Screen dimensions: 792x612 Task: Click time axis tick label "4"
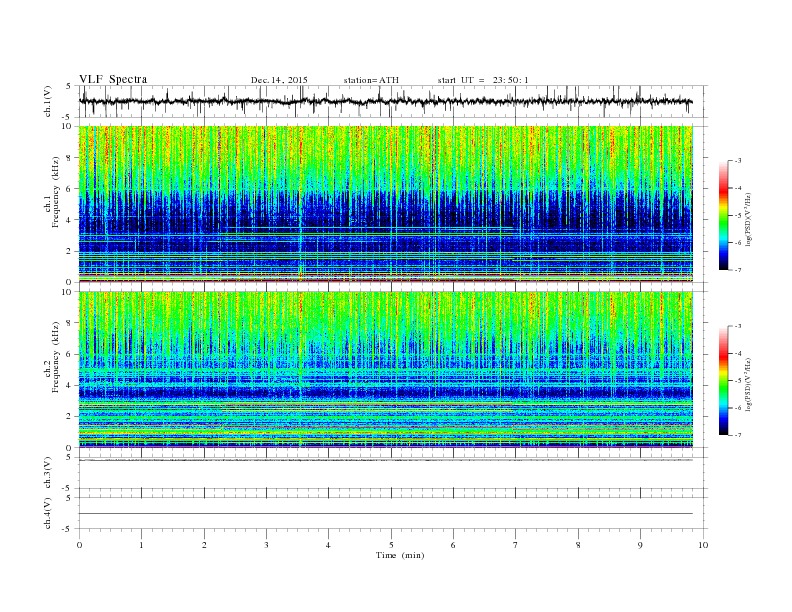[328, 545]
